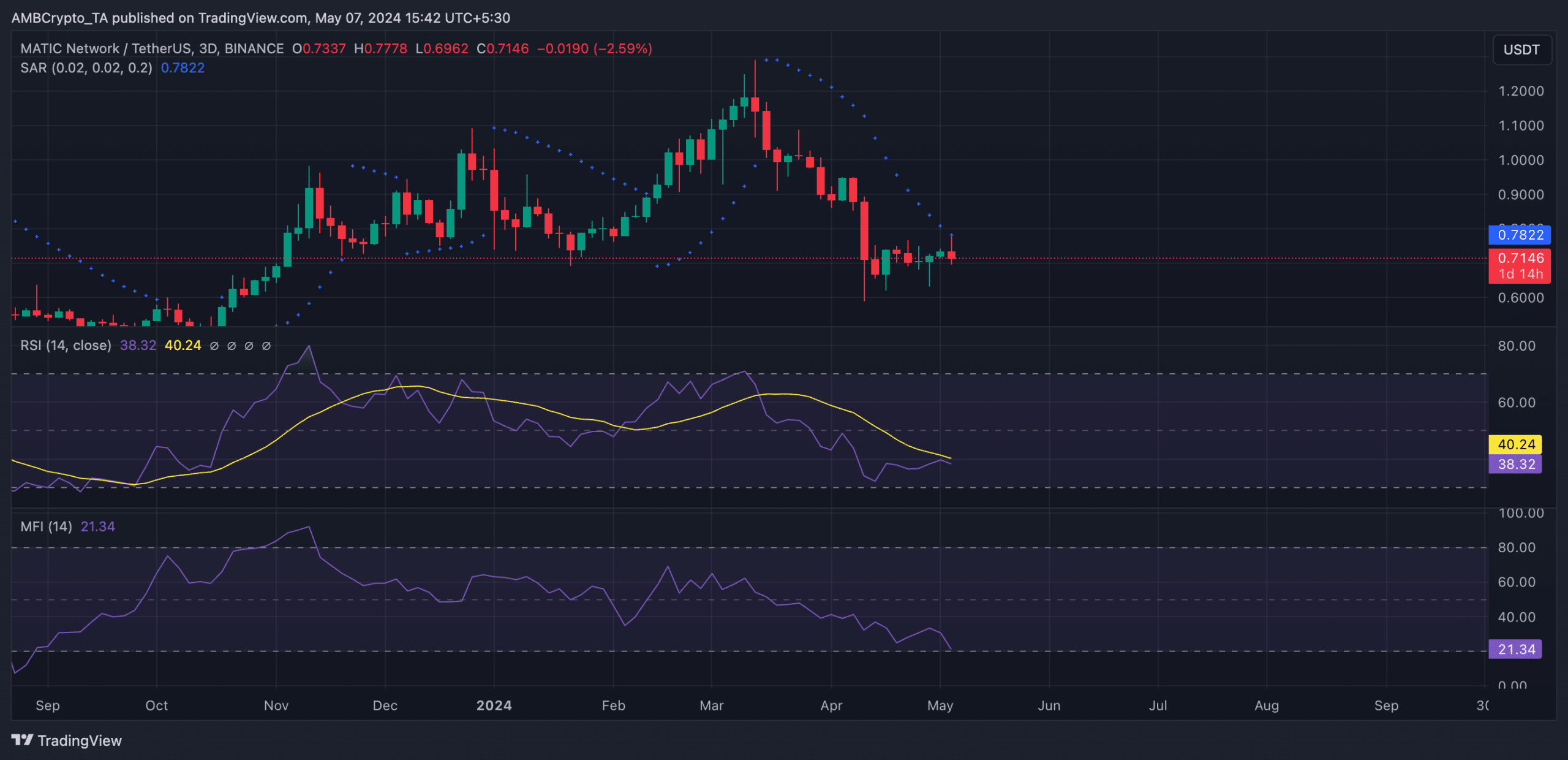Click the 0.6000 price scale label

coord(1521,298)
